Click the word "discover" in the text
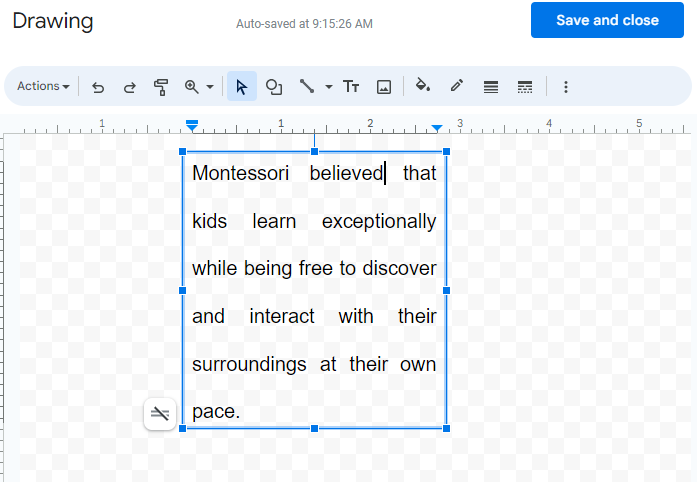Screen dimensions: 697x482 click(400, 268)
